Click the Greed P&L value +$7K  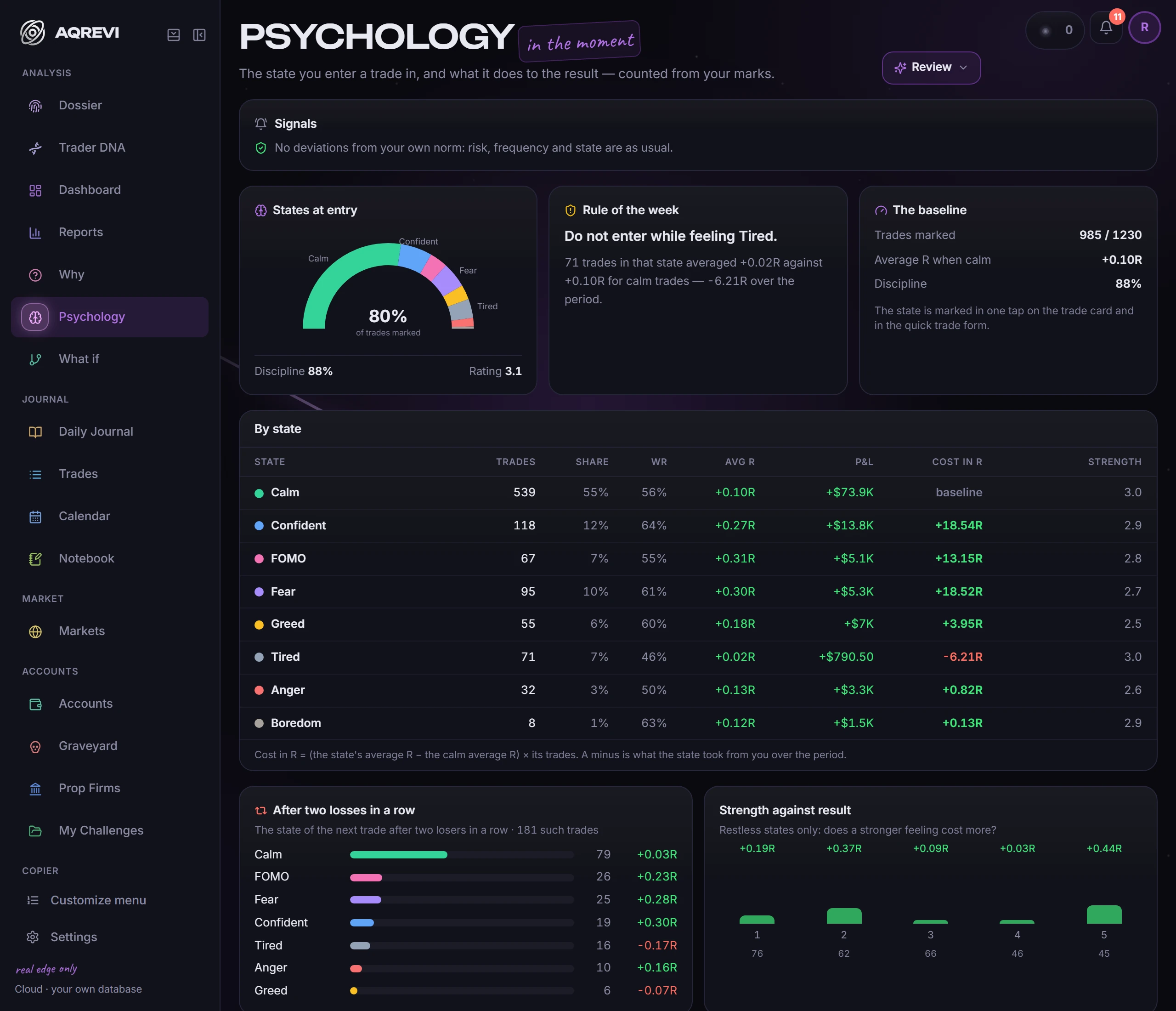click(858, 624)
